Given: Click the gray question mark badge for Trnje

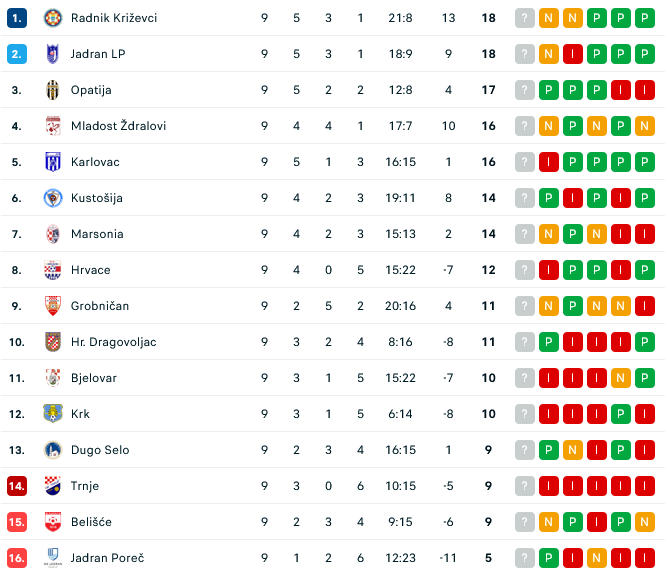Looking at the screenshot, I should coord(525,486).
